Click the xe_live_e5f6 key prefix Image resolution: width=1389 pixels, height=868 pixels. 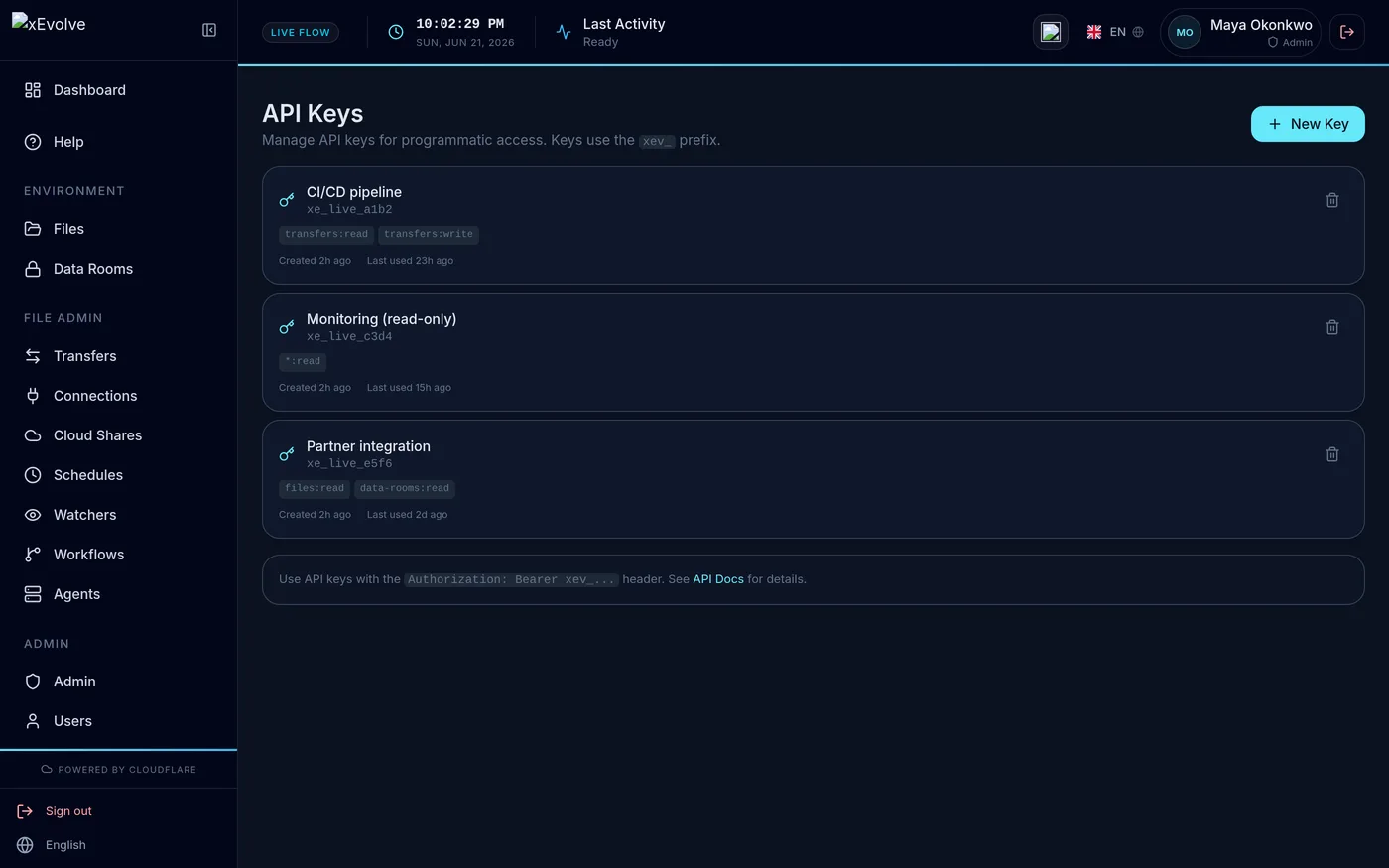(349, 464)
